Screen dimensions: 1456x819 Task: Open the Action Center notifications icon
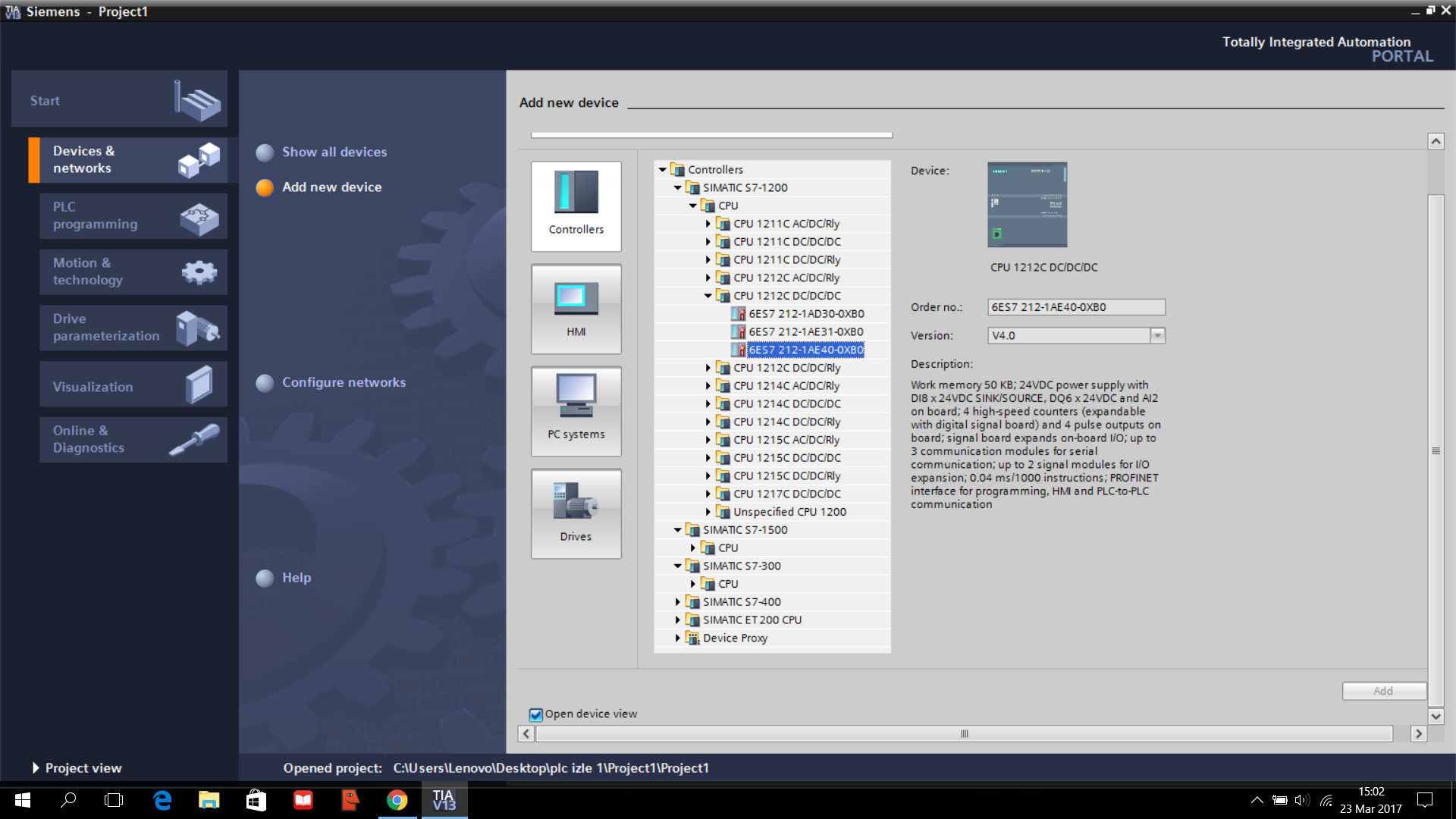(1425, 800)
